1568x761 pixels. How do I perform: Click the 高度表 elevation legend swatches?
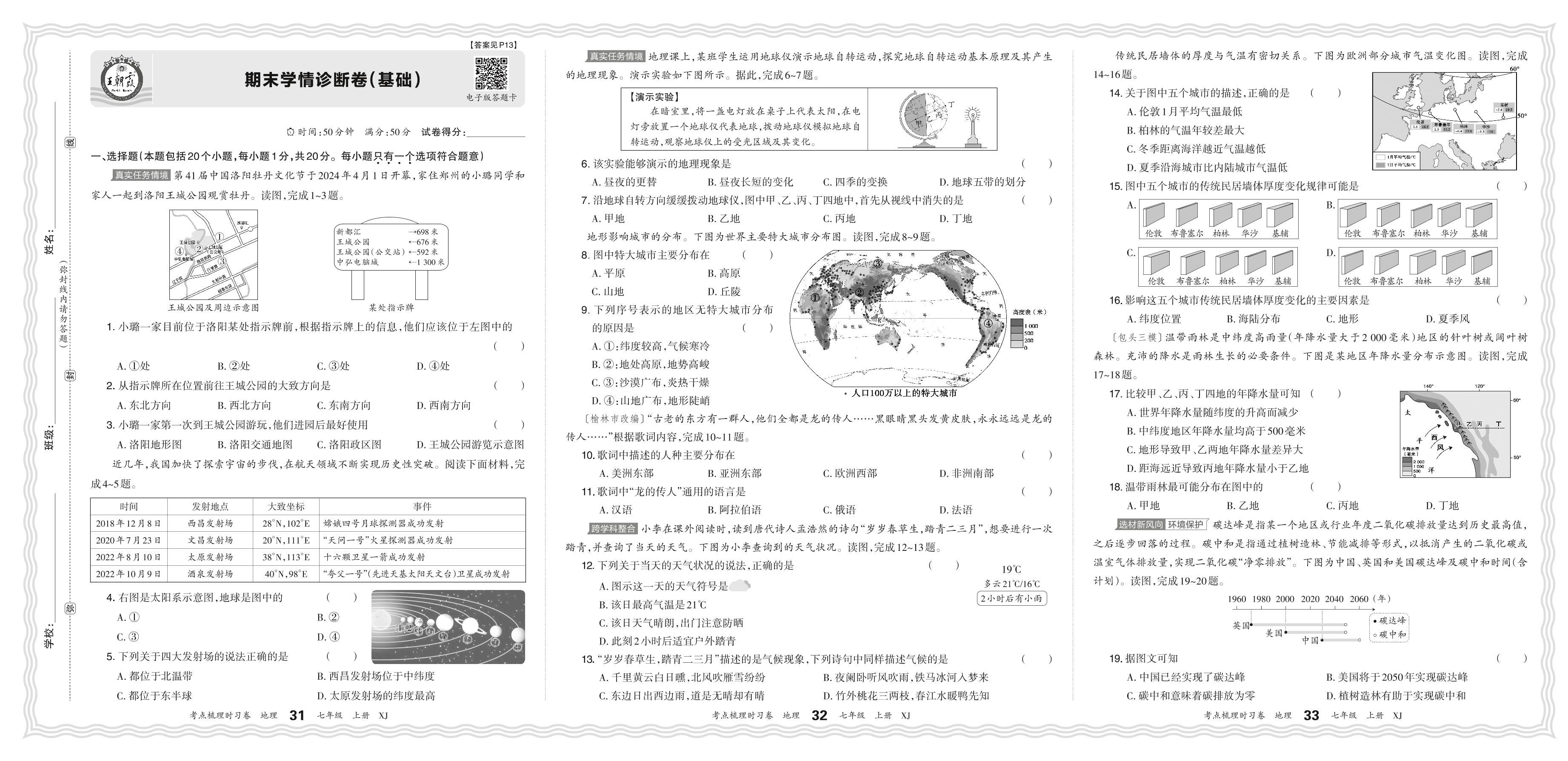click(x=1017, y=333)
